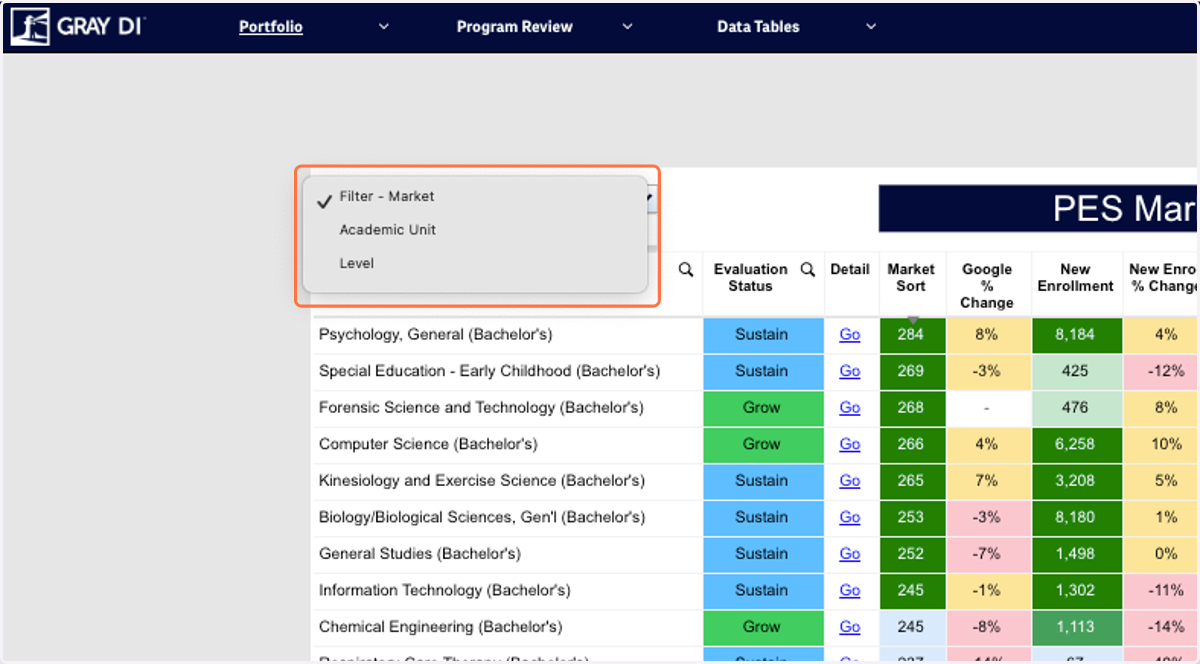Click Grow status for Computer Science
The height and width of the screenshot is (664, 1200).
[x=762, y=444]
